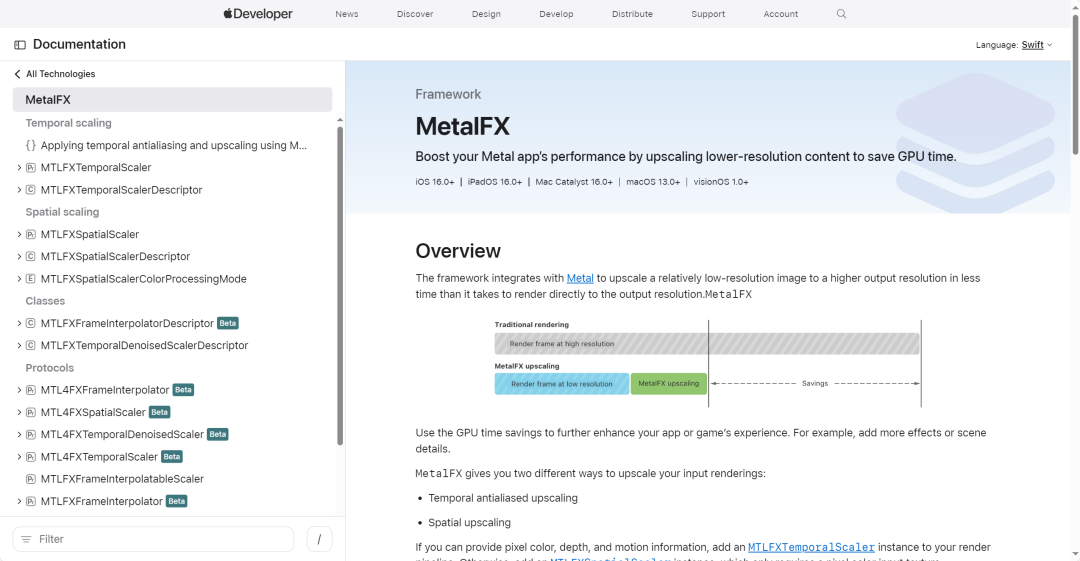Viewport: 1080px width, 561px height.
Task: Click the Protocols section heading in sidebar
Action: click(x=50, y=368)
